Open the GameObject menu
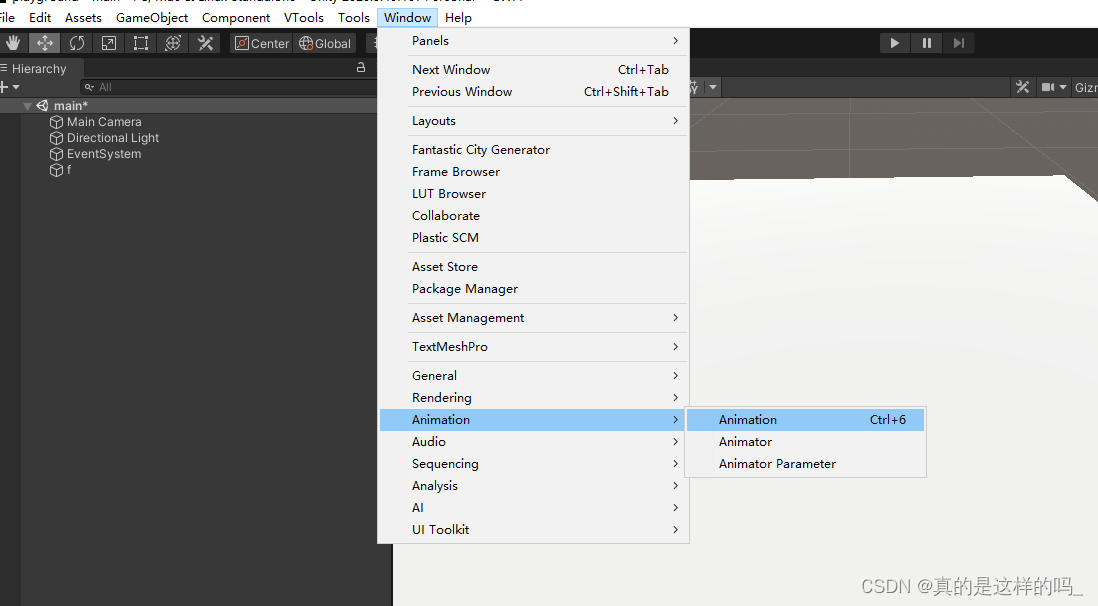The image size is (1098, 606). click(152, 18)
